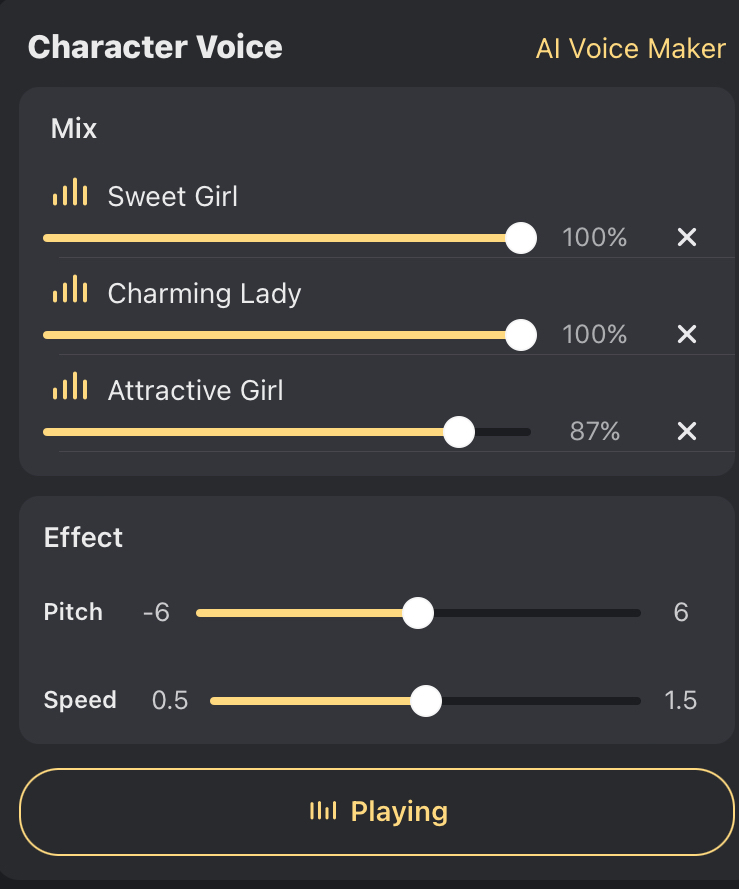Viewport: 739px width, 889px height.
Task: Click the 87% mix value for Attractive Girl
Action: [x=595, y=432]
